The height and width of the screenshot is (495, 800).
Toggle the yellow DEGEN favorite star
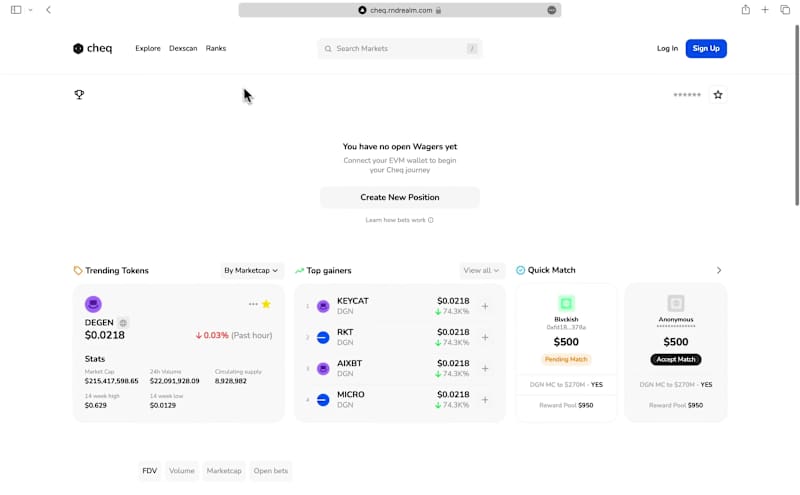[266, 304]
